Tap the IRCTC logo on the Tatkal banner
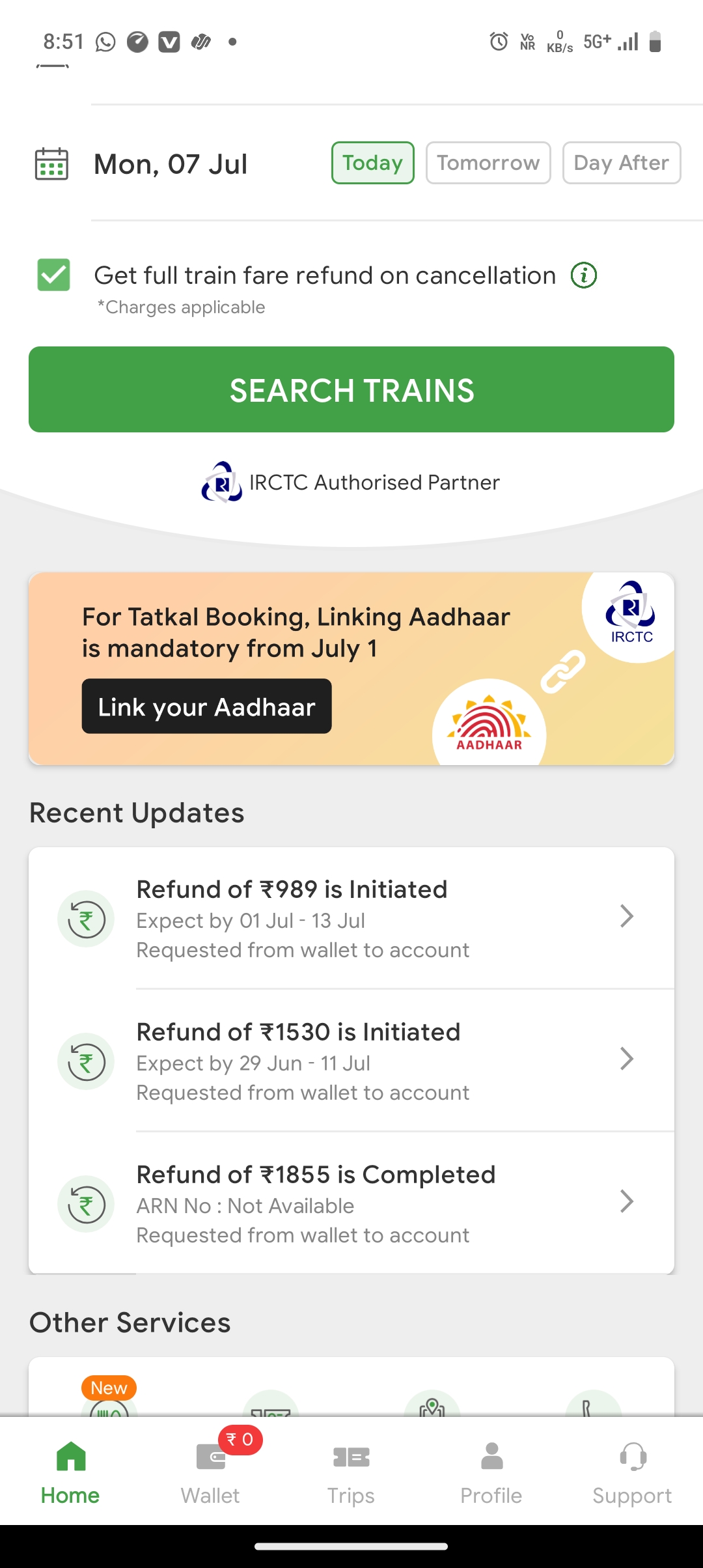The image size is (703, 1568). tap(631, 613)
